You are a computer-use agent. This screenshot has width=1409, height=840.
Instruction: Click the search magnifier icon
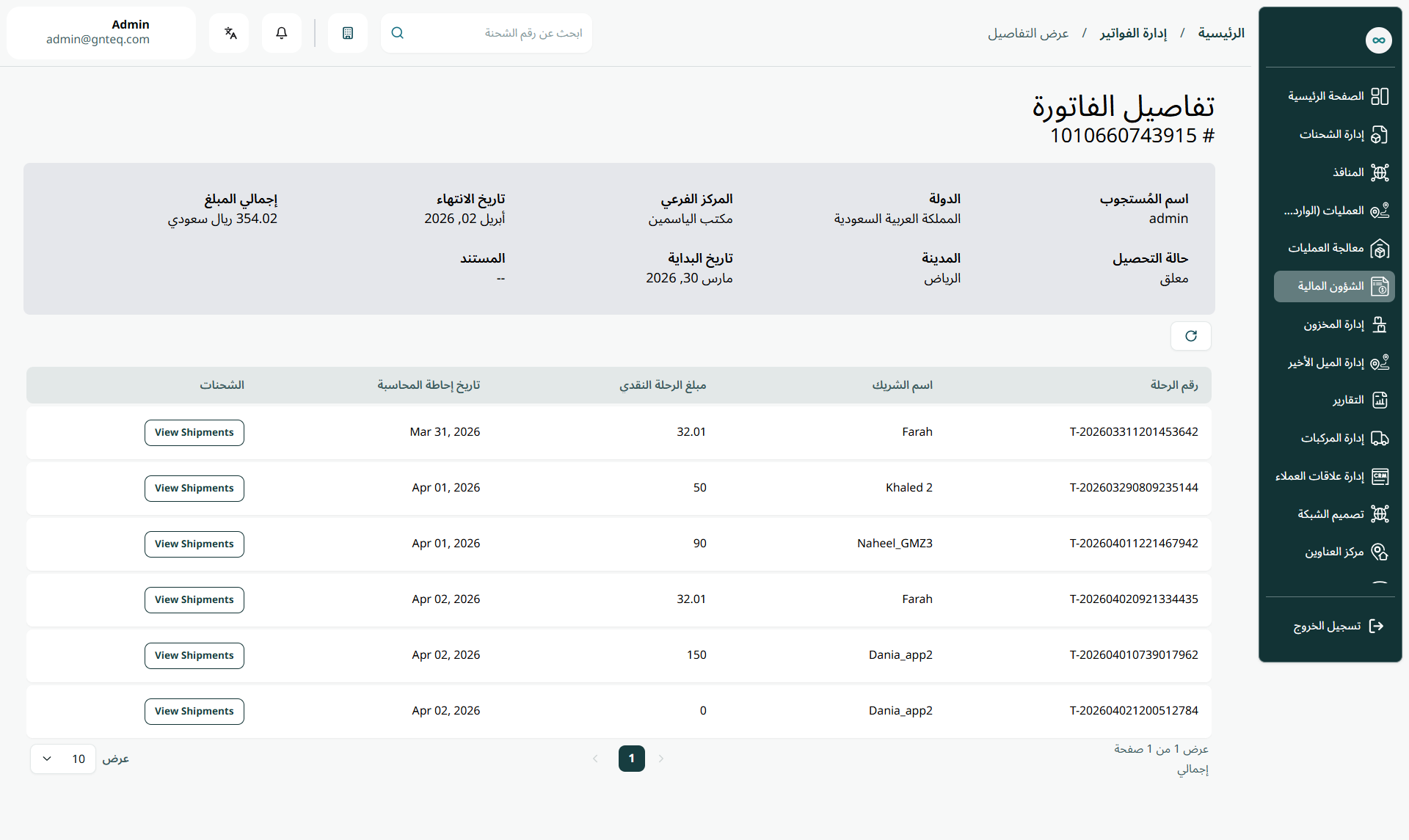pyautogui.click(x=398, y=33)
